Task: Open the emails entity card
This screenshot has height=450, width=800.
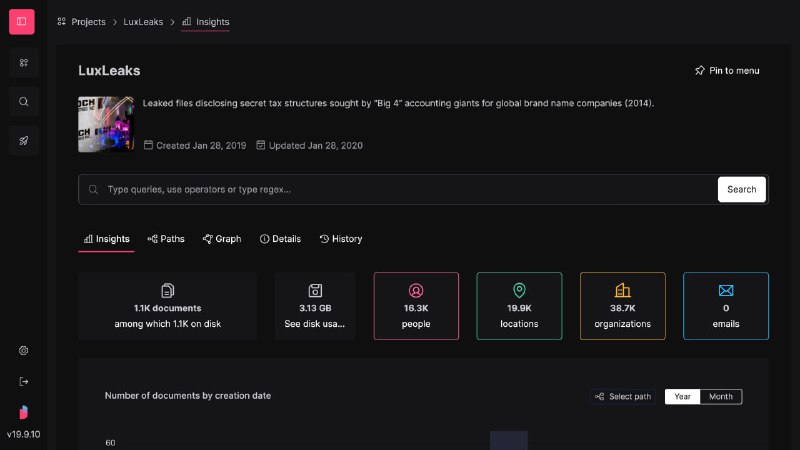Action: (726, 306)
